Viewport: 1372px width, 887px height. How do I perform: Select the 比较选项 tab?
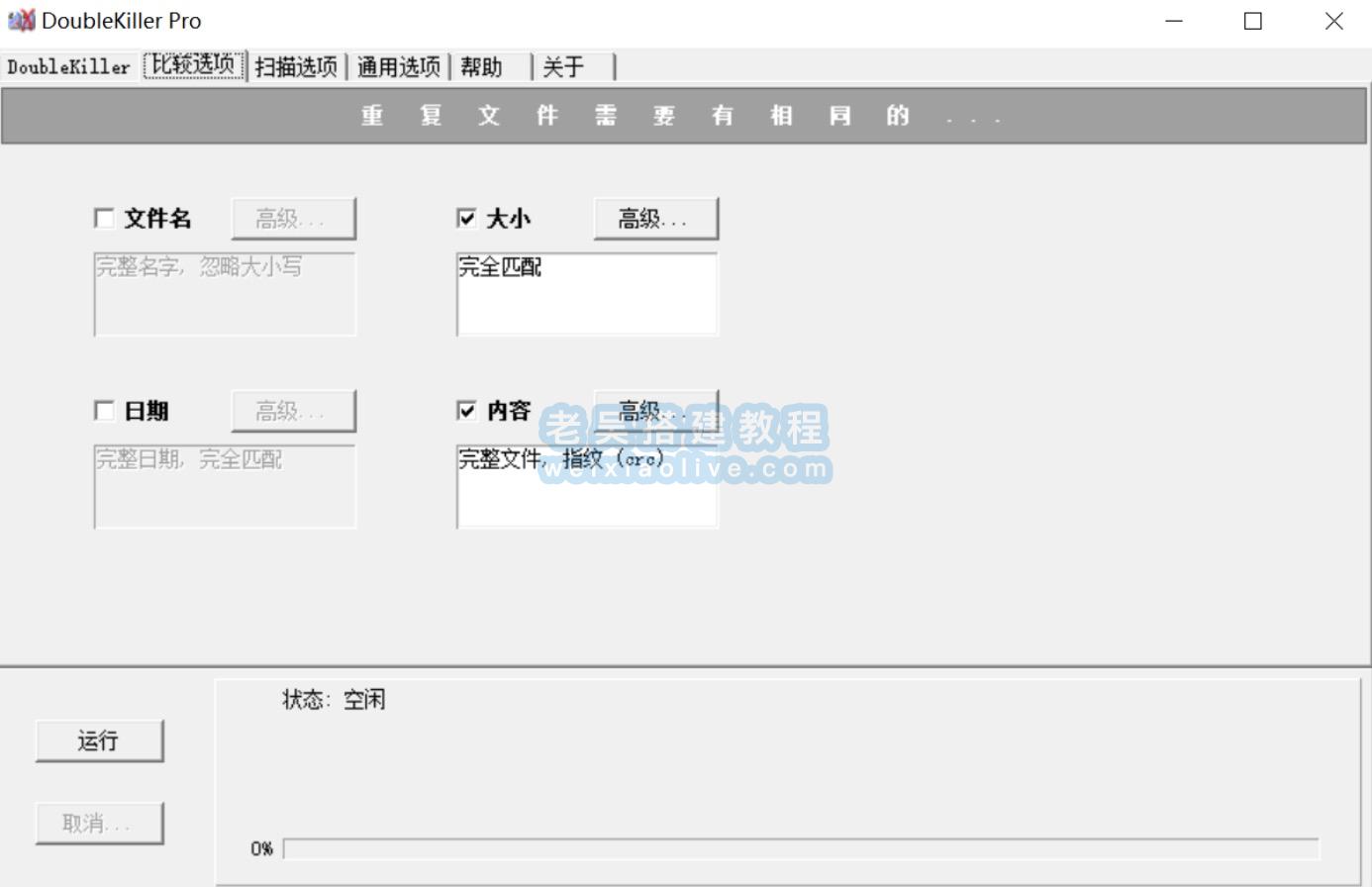194,65
